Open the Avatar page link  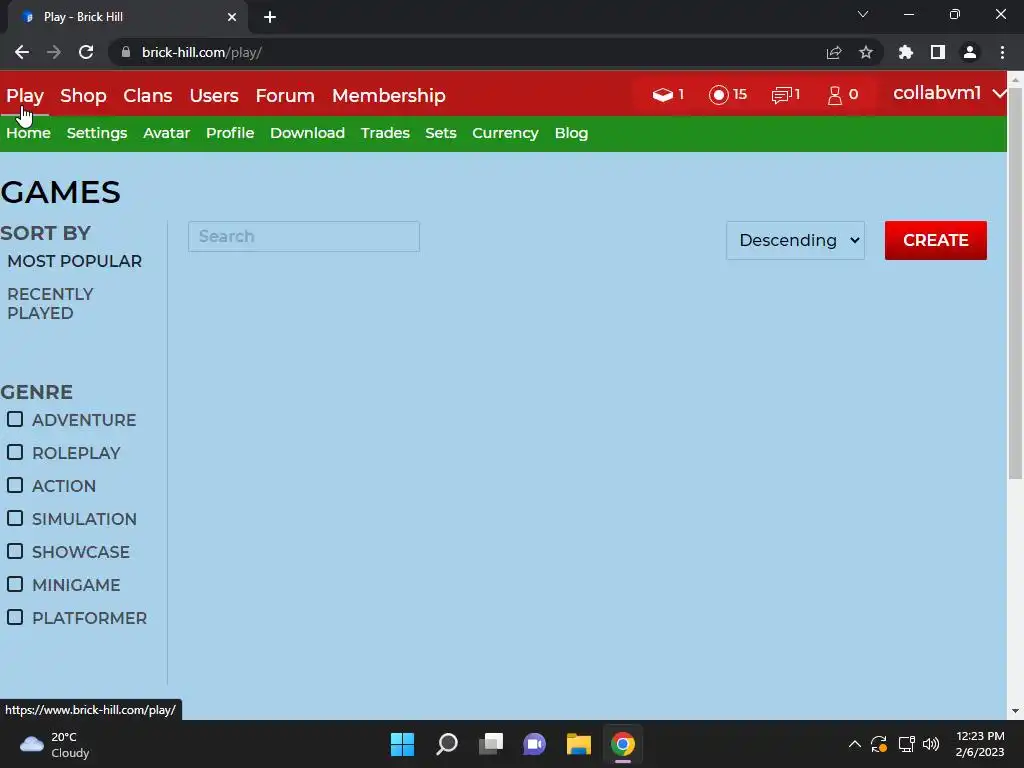pos(167,133)
